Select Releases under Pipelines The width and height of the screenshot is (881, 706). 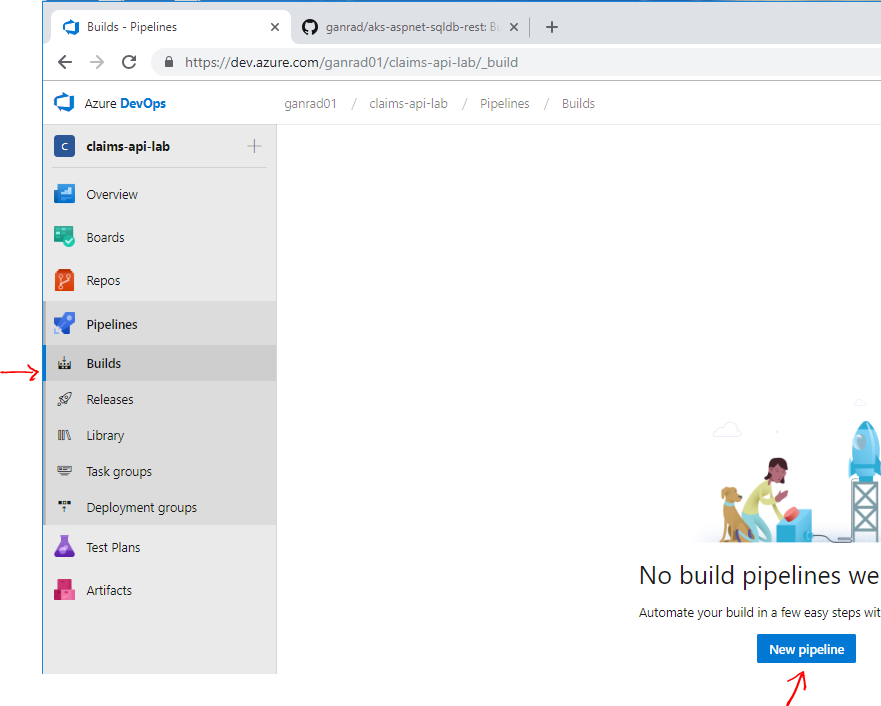(x=160, y=399)
